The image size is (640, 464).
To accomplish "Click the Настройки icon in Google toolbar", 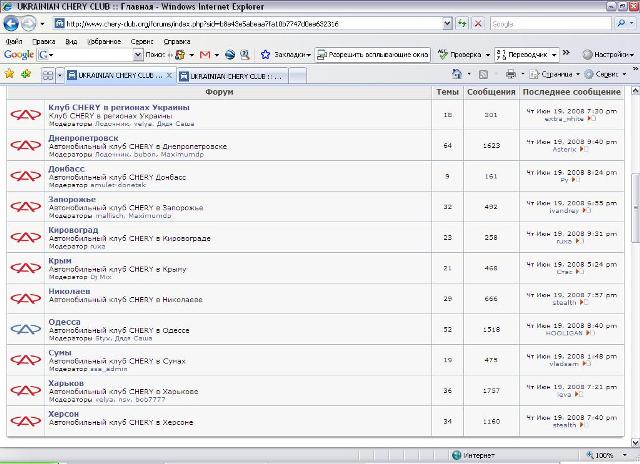I will pos(587,54).
